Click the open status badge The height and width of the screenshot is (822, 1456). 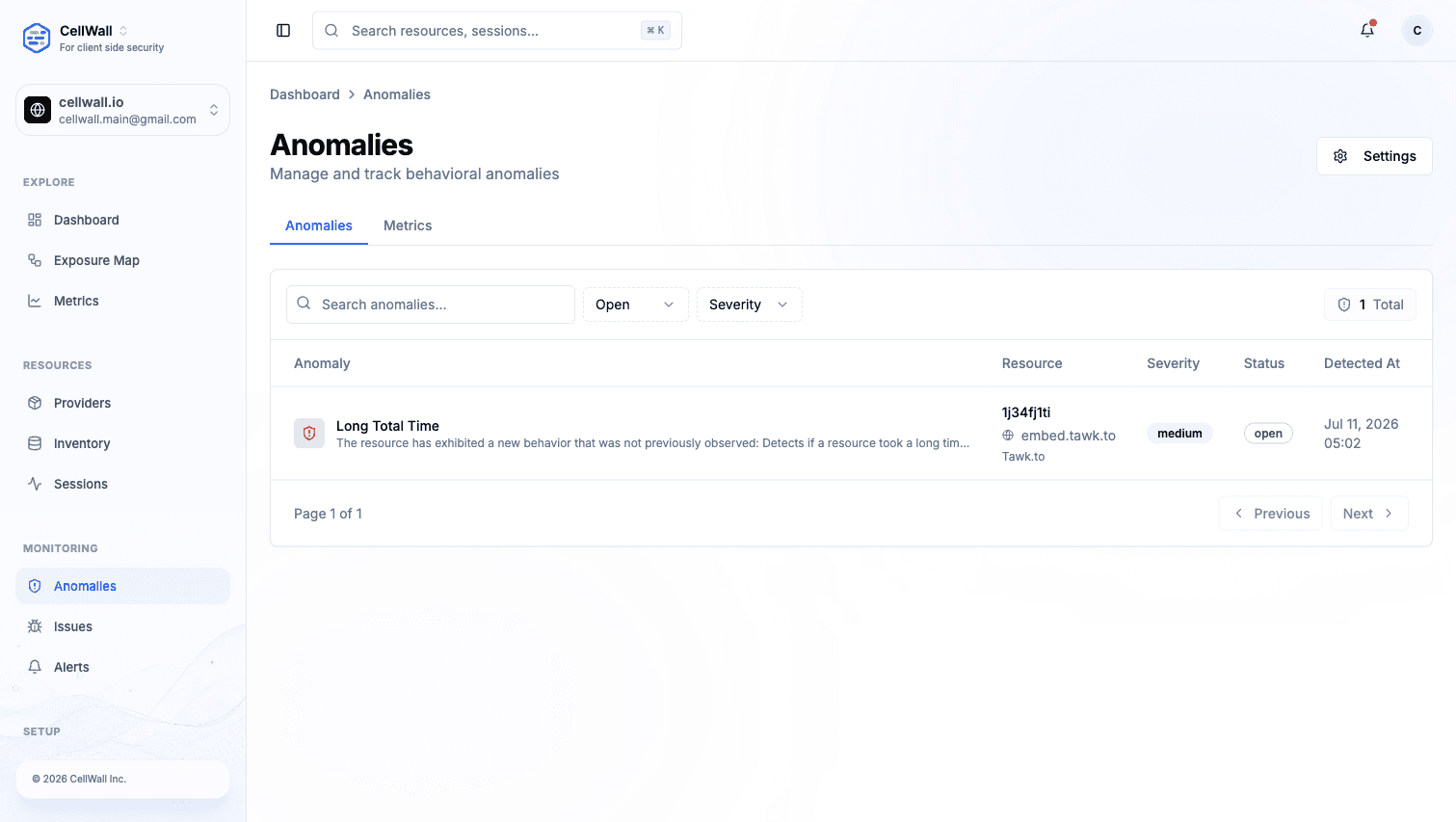pos(1268,434)
